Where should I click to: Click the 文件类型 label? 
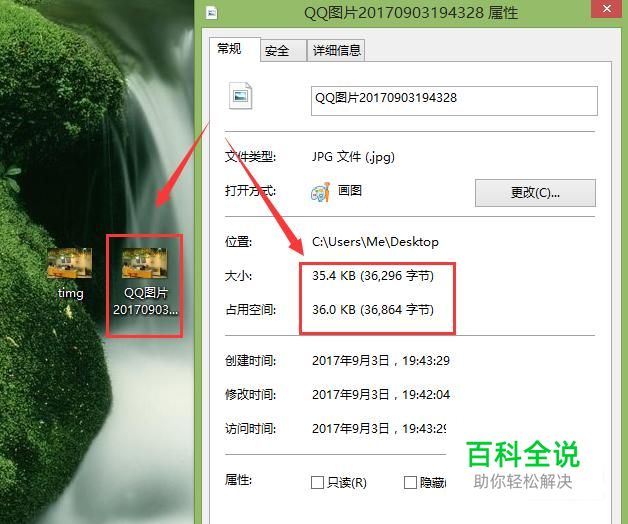250,157
